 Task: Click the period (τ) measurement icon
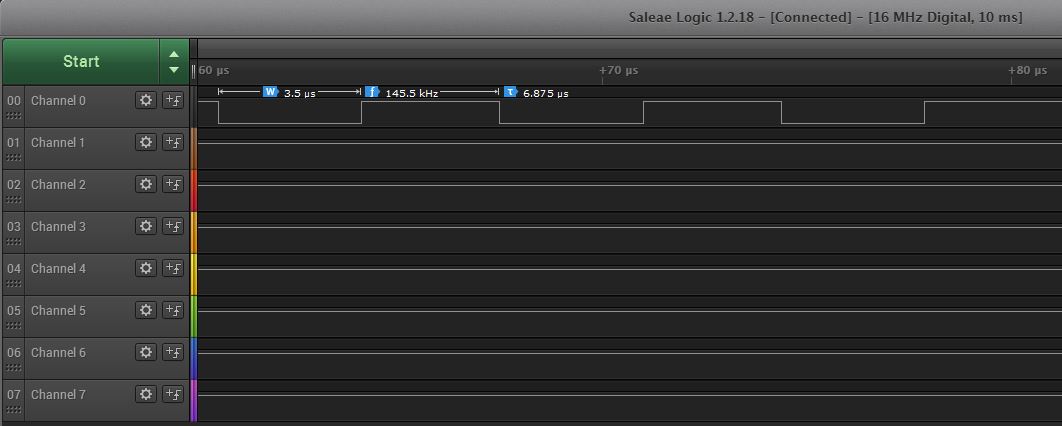tap(511, 91)
